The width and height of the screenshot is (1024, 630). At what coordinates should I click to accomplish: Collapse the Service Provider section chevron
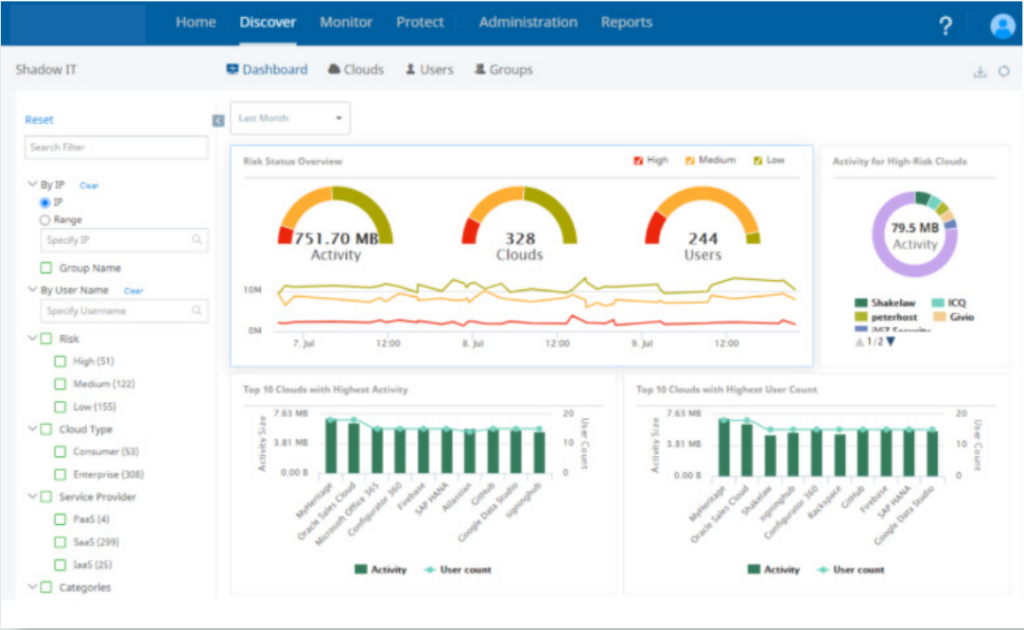pyautogui.click(x=32, y=496)
